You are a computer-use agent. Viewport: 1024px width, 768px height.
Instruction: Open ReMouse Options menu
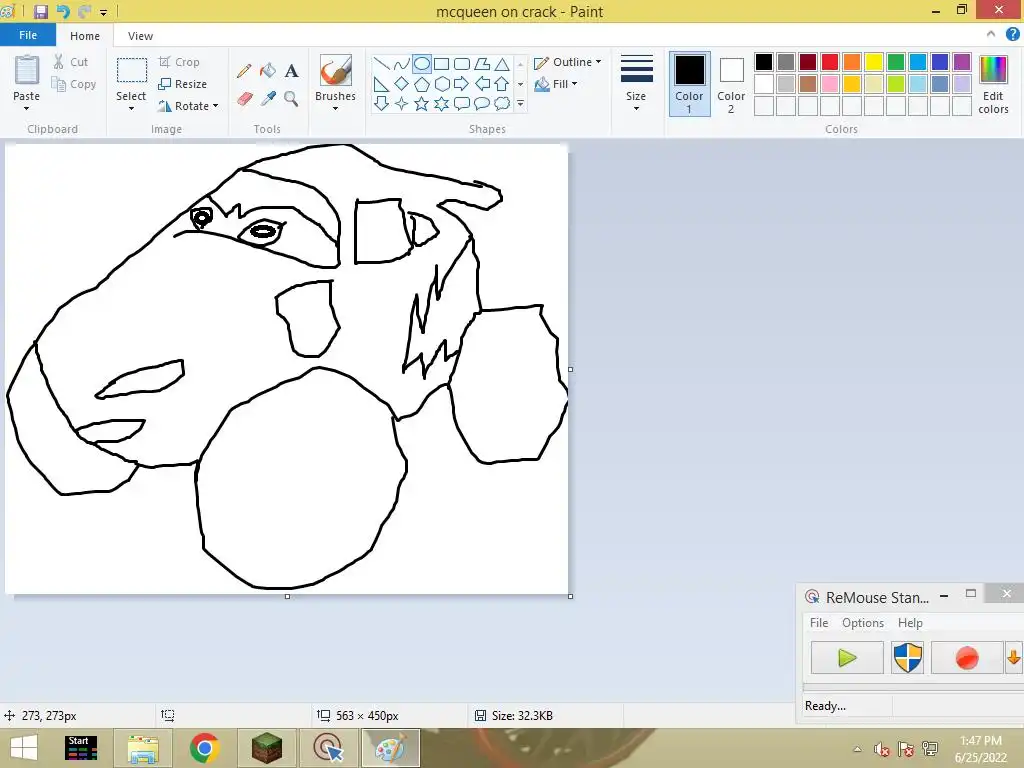click(x=863, y=623)
